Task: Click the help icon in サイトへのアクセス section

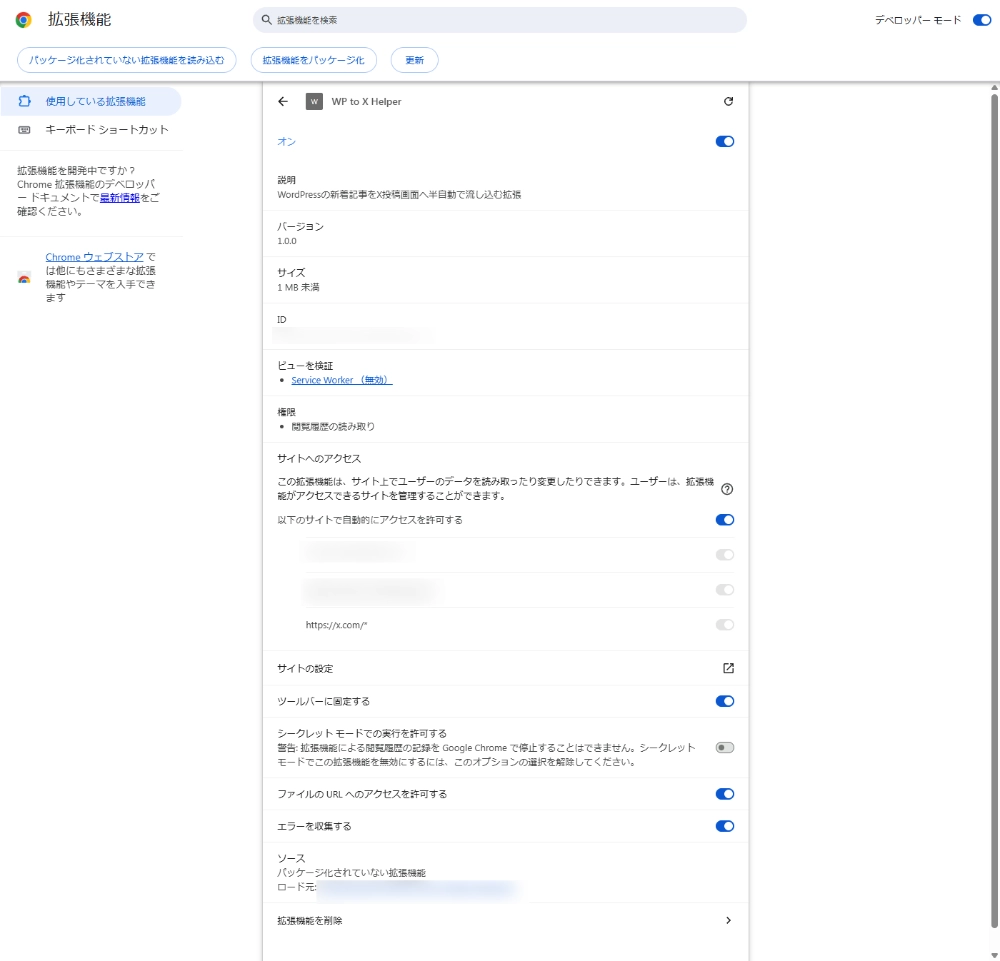Action: point(727,489)
